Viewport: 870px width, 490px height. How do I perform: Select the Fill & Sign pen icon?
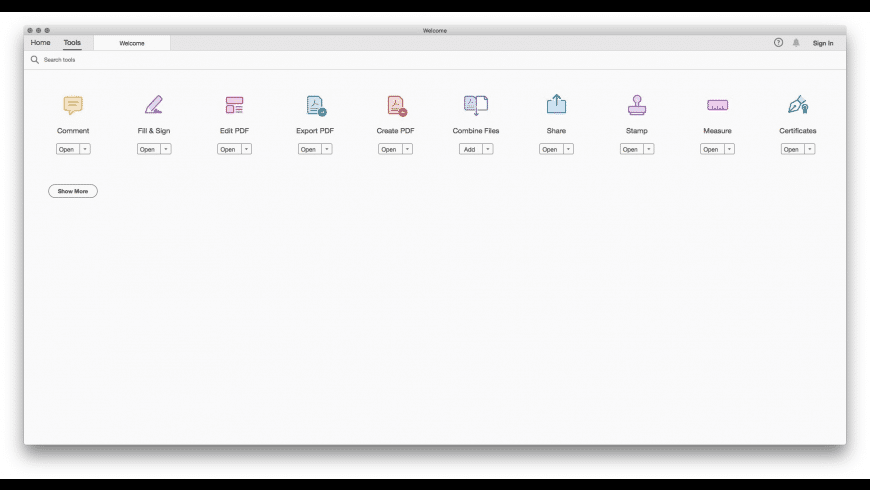click(x=154, y=105)
